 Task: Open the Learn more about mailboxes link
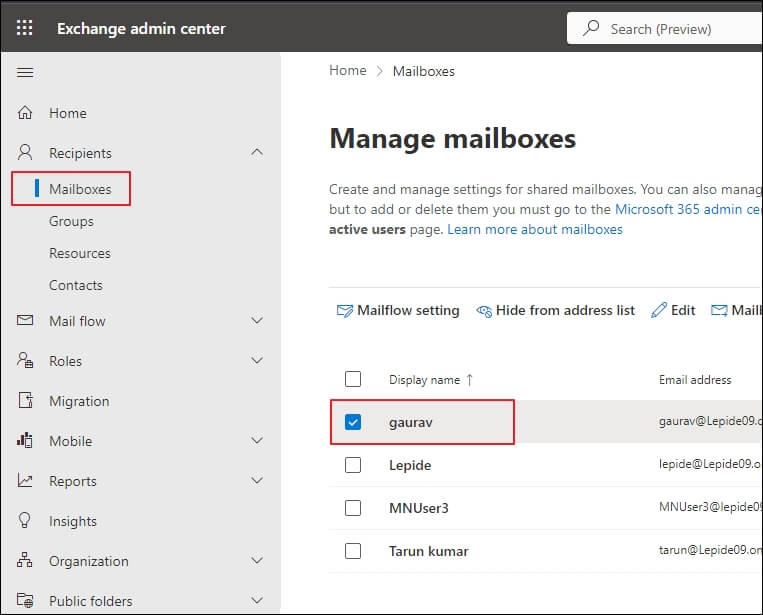point(535,229)
